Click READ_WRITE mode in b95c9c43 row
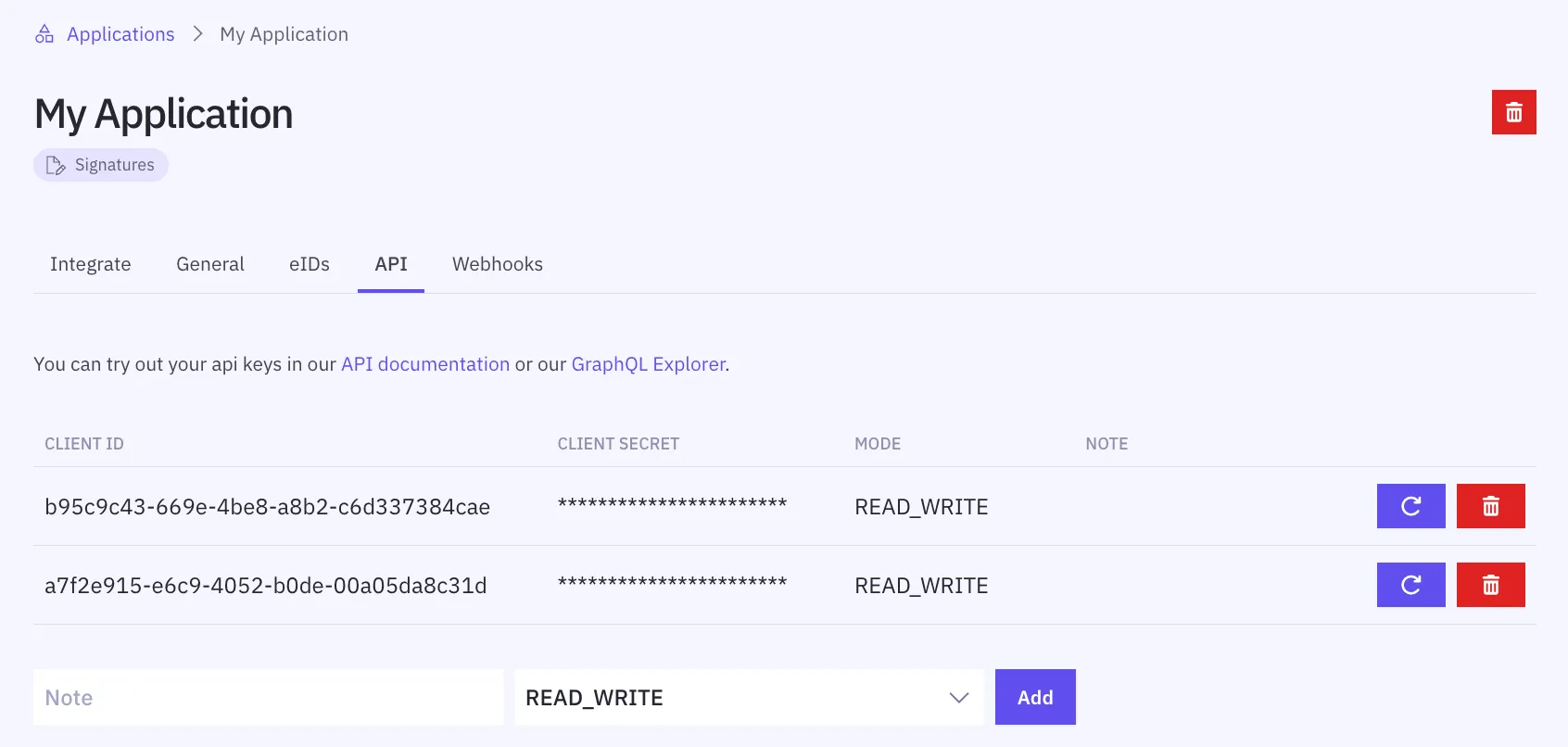1568x747 pixels. pyautogui.click(x=921, y=507)
